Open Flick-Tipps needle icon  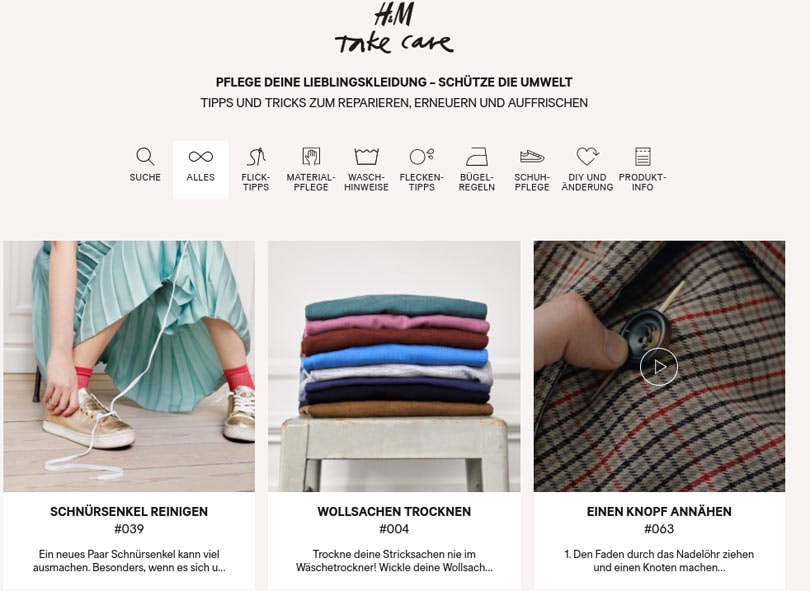pos(256,157)
